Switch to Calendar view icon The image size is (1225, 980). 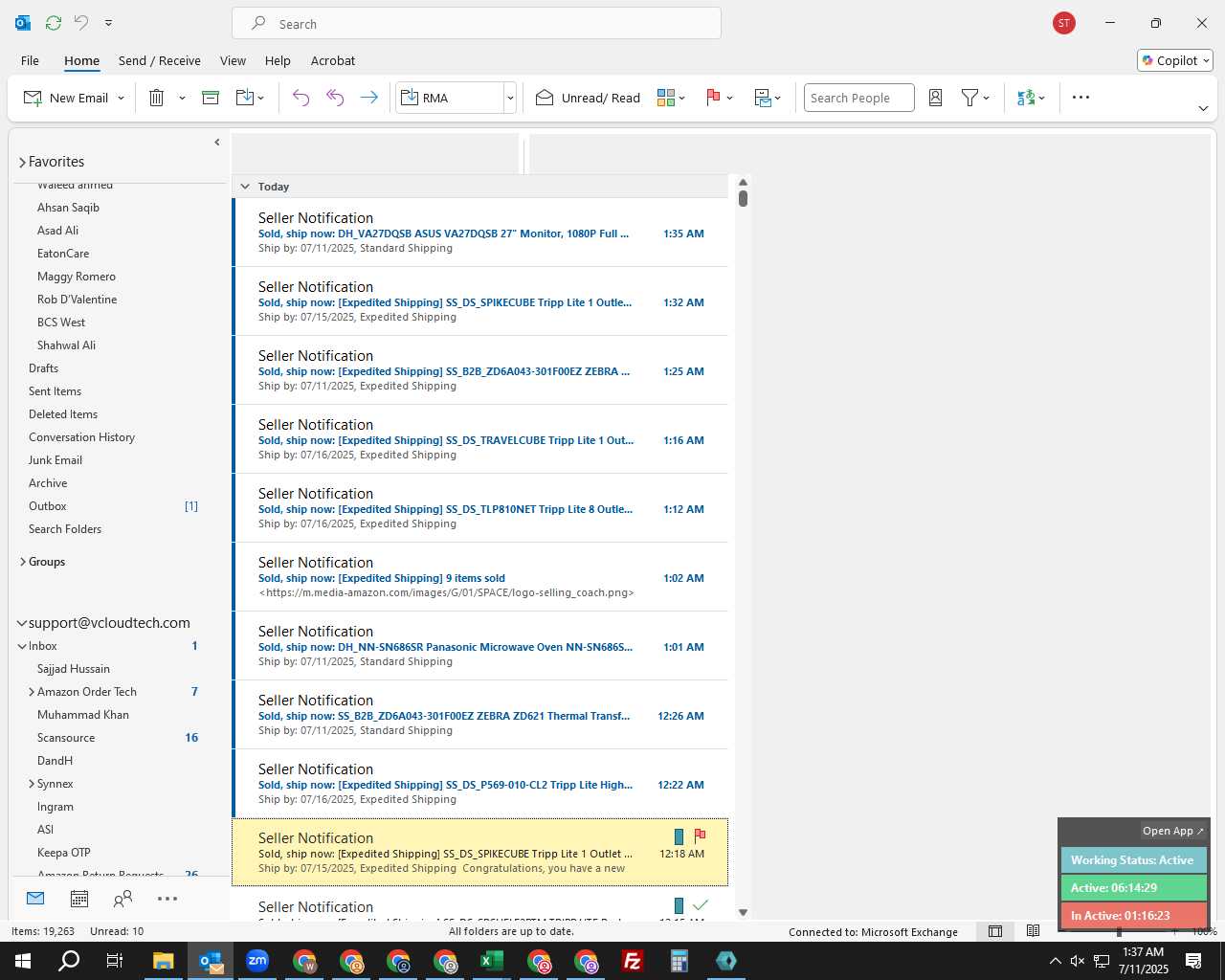tap(79, 899)
